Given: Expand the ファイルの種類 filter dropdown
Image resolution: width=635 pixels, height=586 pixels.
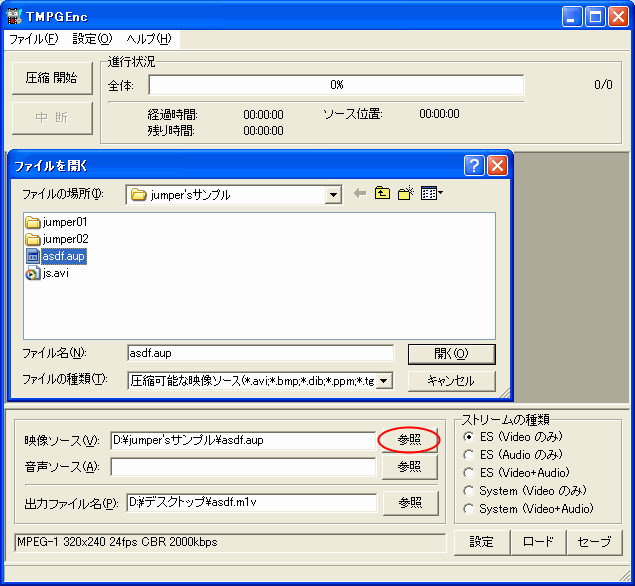Looking at the screenshot, I should pyautogui.click(x=384, y=380).
